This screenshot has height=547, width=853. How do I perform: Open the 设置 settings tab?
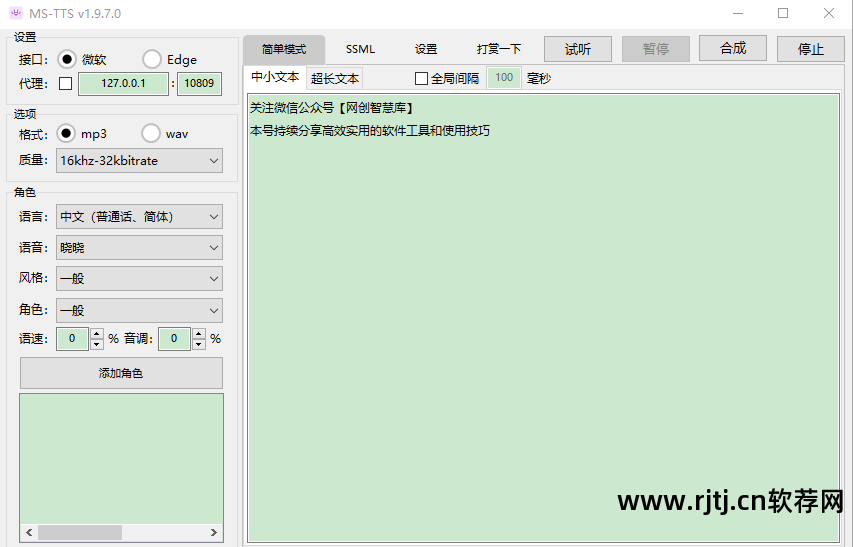[x=426, y=49]
